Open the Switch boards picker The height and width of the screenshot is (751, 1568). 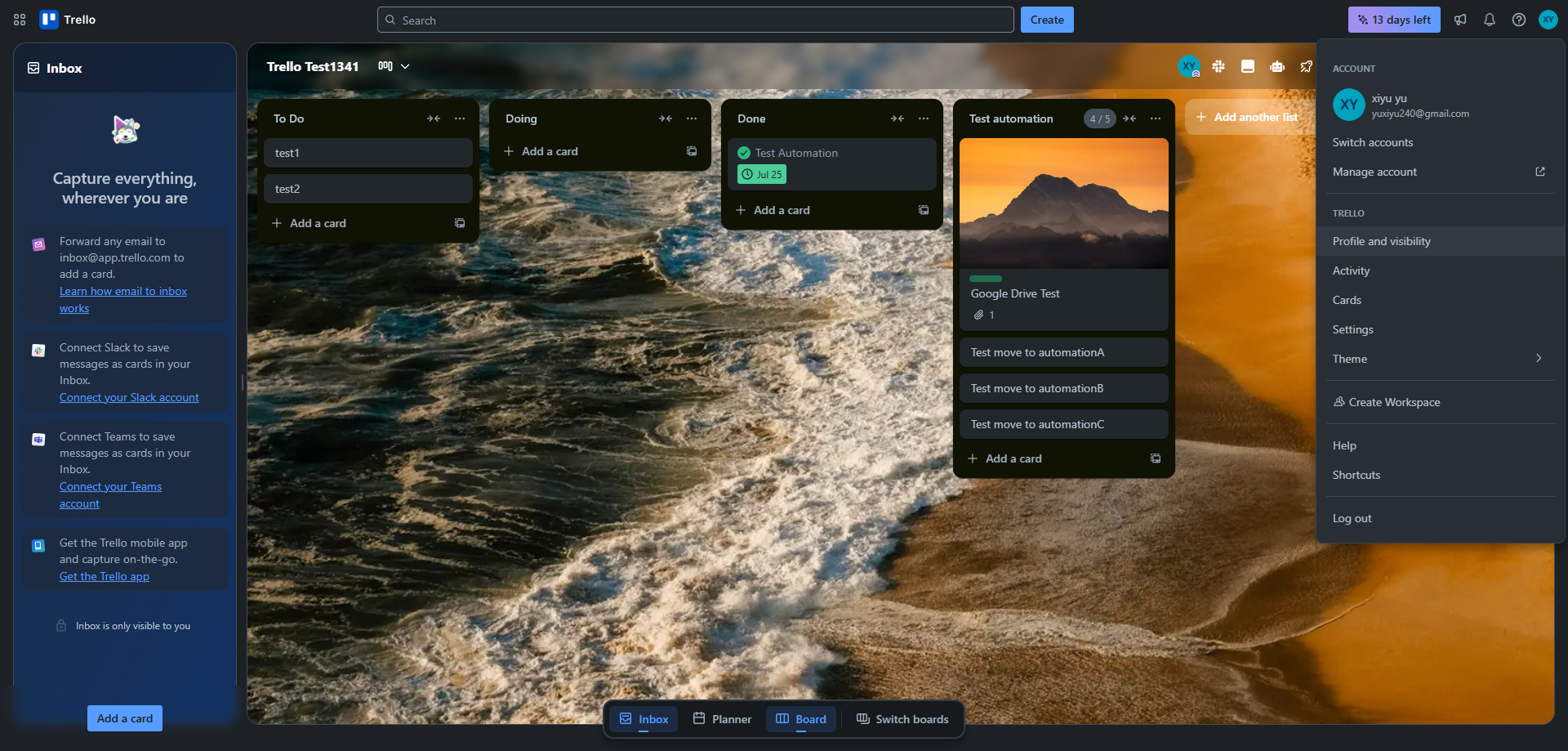(x=902, y=719)
